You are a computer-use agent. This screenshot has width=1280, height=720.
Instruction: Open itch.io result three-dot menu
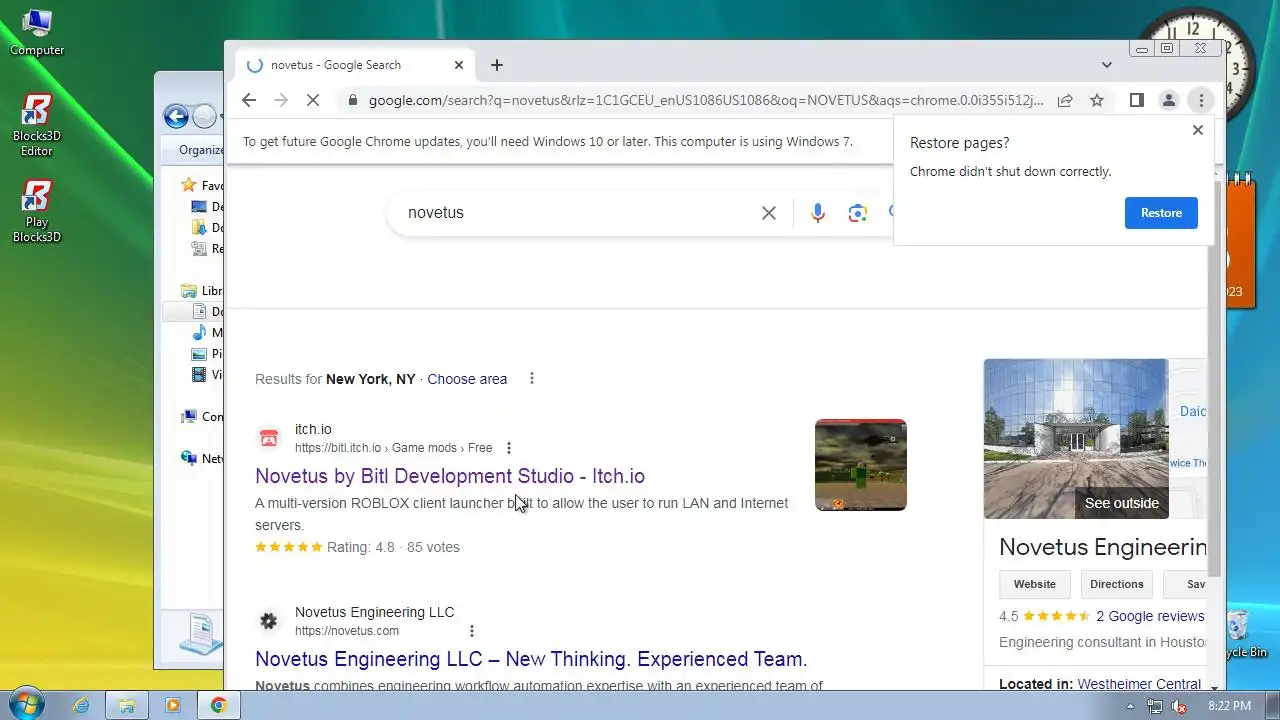coord(509,448)
